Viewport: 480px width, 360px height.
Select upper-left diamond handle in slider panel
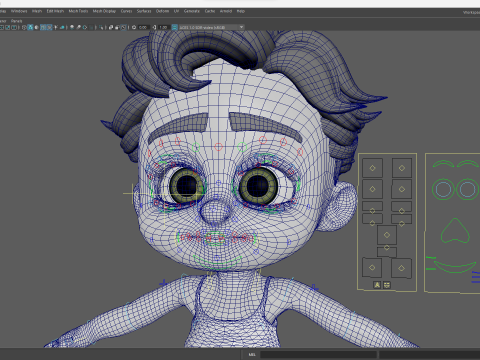pos(372,168)
